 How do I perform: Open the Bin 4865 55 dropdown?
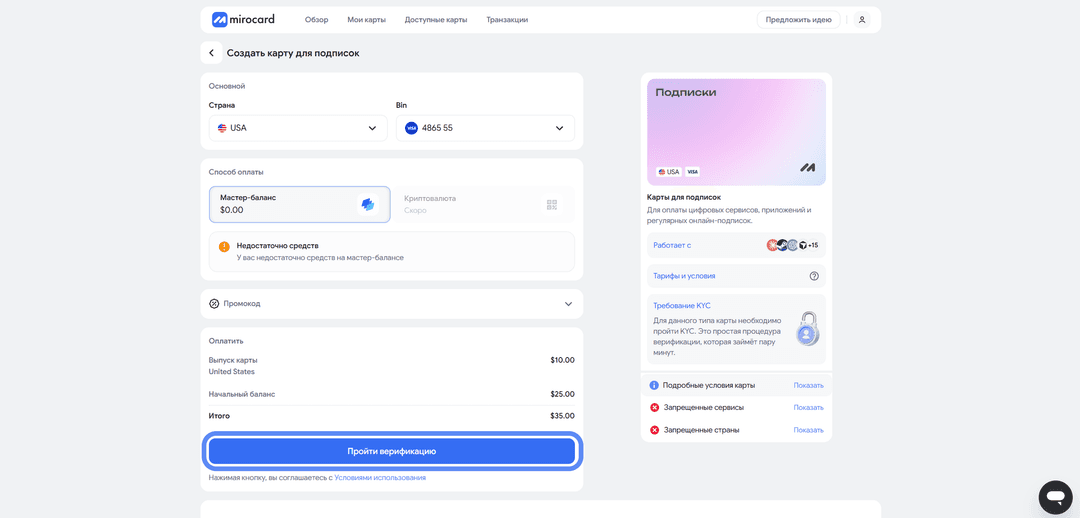click(x=486, y=128)
